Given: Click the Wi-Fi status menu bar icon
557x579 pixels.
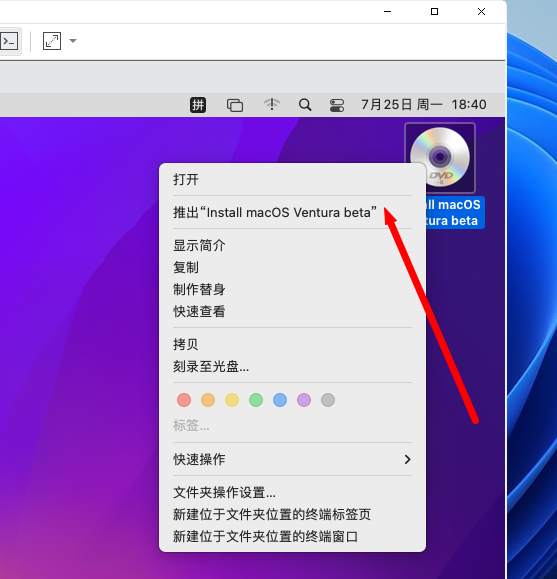Looking at the screenshot, I should [x=272, y=105].
